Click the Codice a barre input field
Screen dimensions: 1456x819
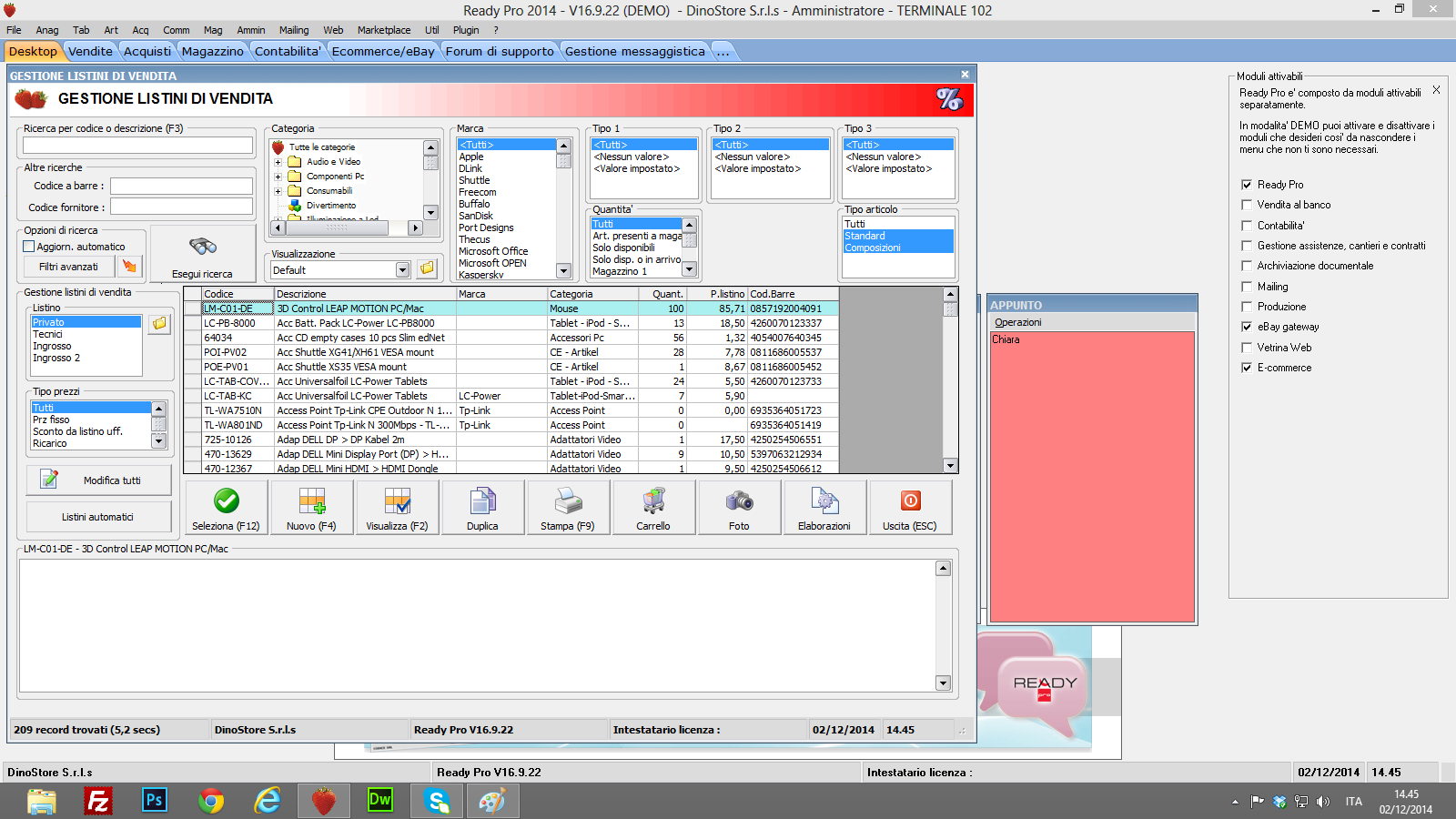[182, 186]
